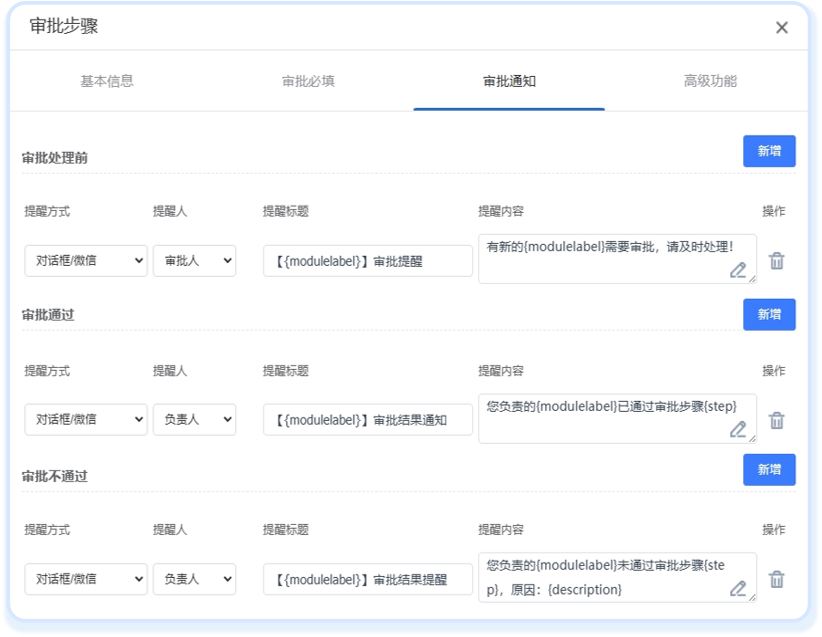
Task: Delete the 审批通过 notification via trash icon
Action: coord(775,418)
